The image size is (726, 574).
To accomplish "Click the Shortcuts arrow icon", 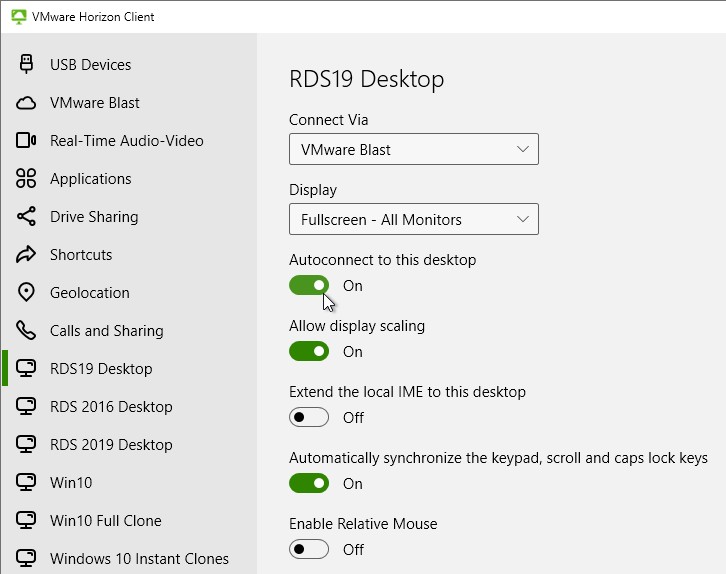I will click(x=26, y=254).
